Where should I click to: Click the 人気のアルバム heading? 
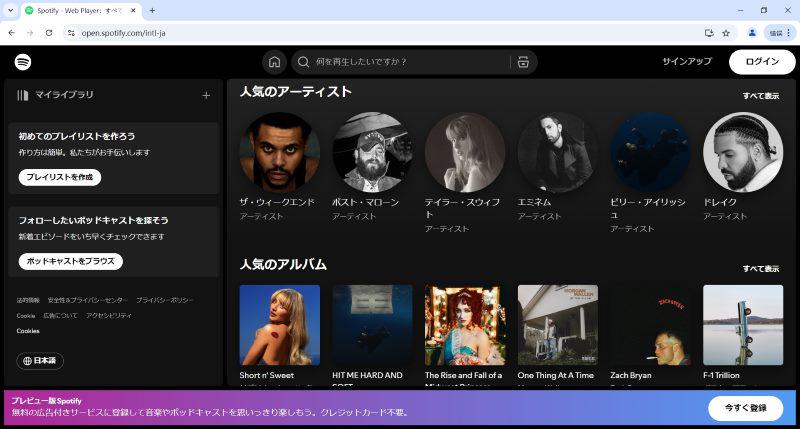pos(283,264)
